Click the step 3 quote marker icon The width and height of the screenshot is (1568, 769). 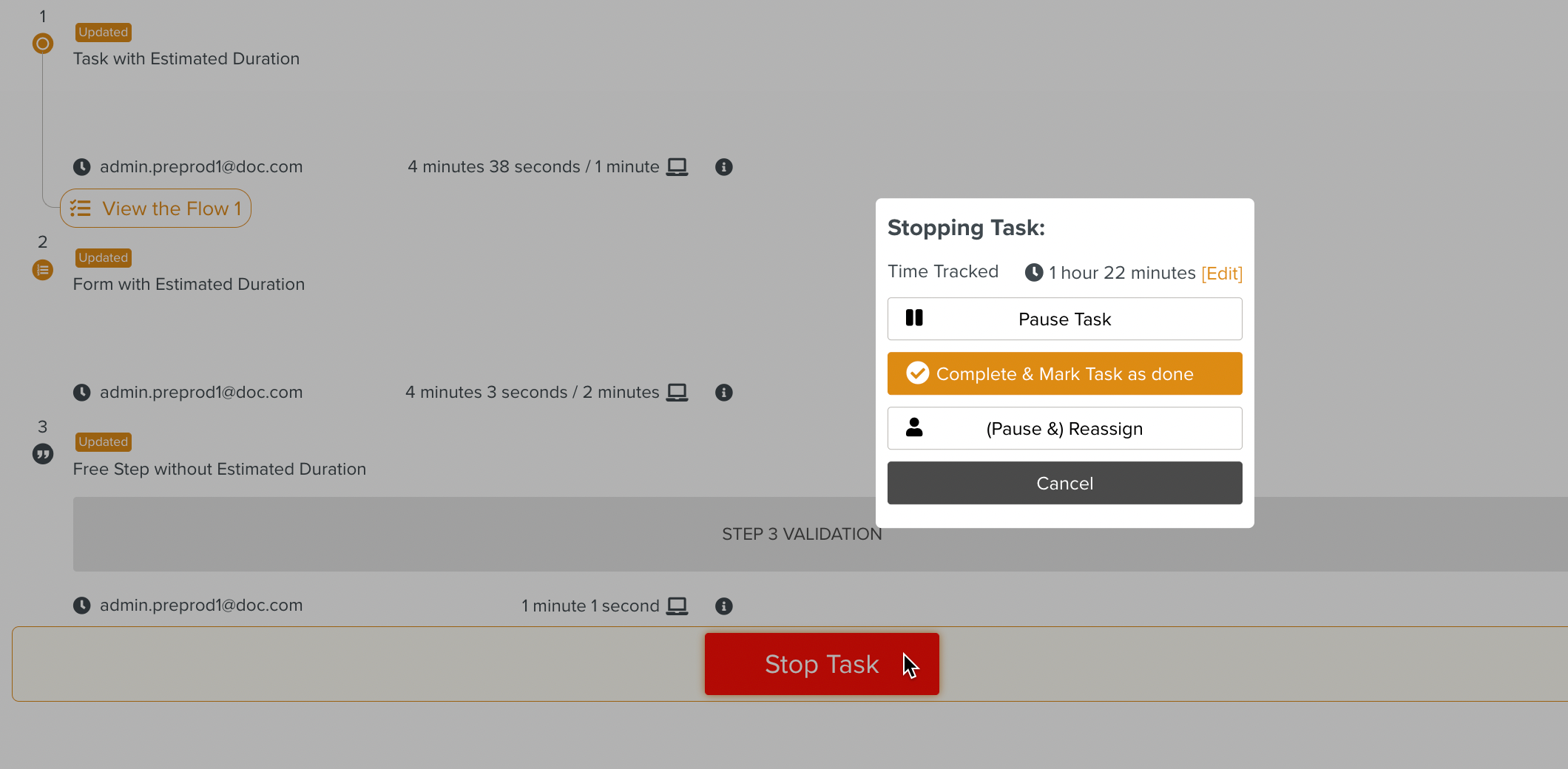[43, 454]
